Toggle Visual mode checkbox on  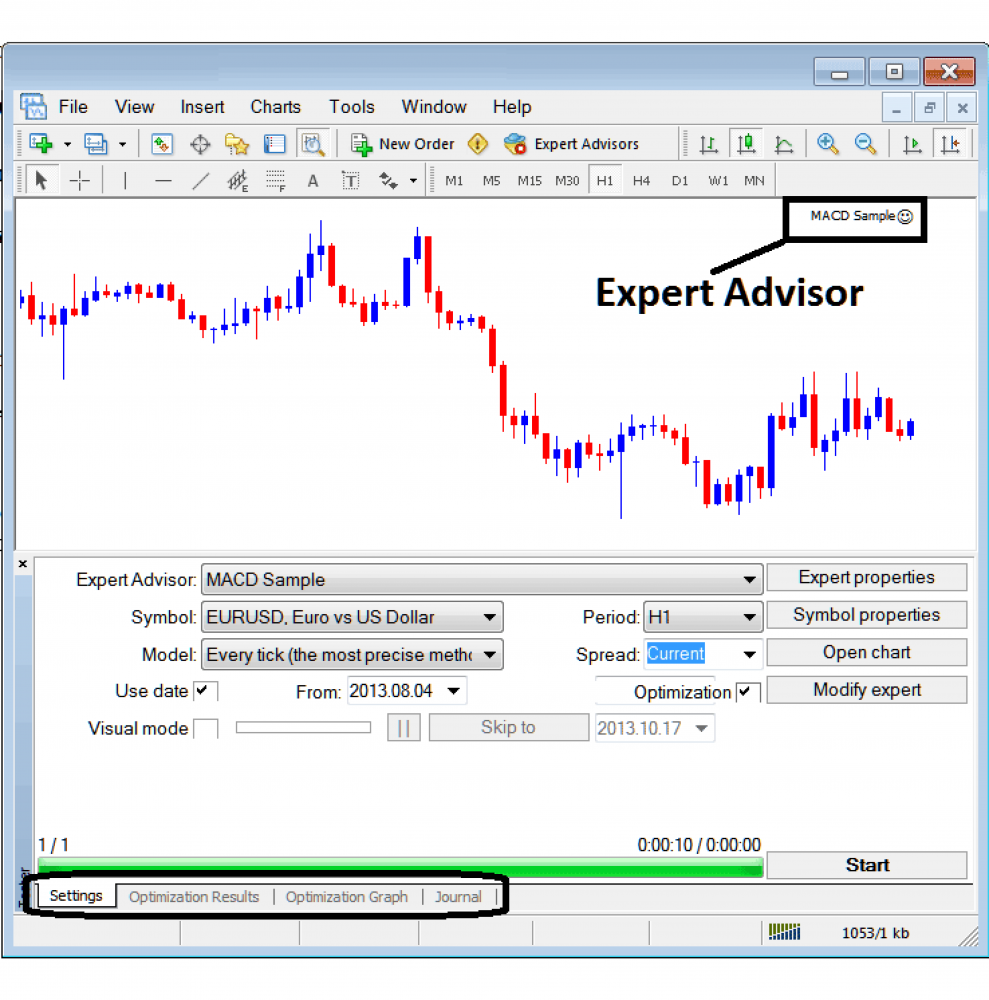tap(206, 728)
